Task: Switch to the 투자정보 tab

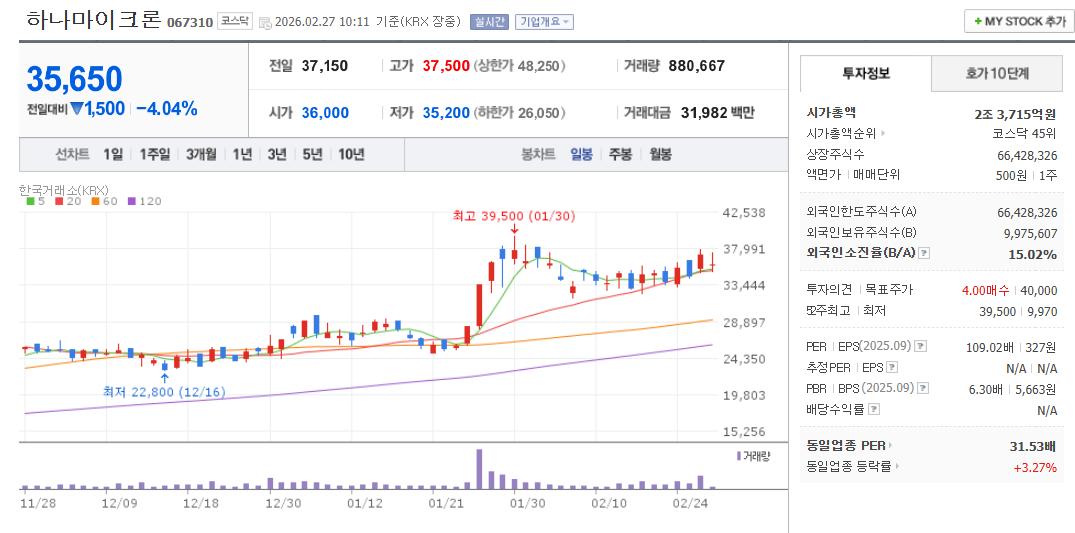Action: [x=866, y=73]
